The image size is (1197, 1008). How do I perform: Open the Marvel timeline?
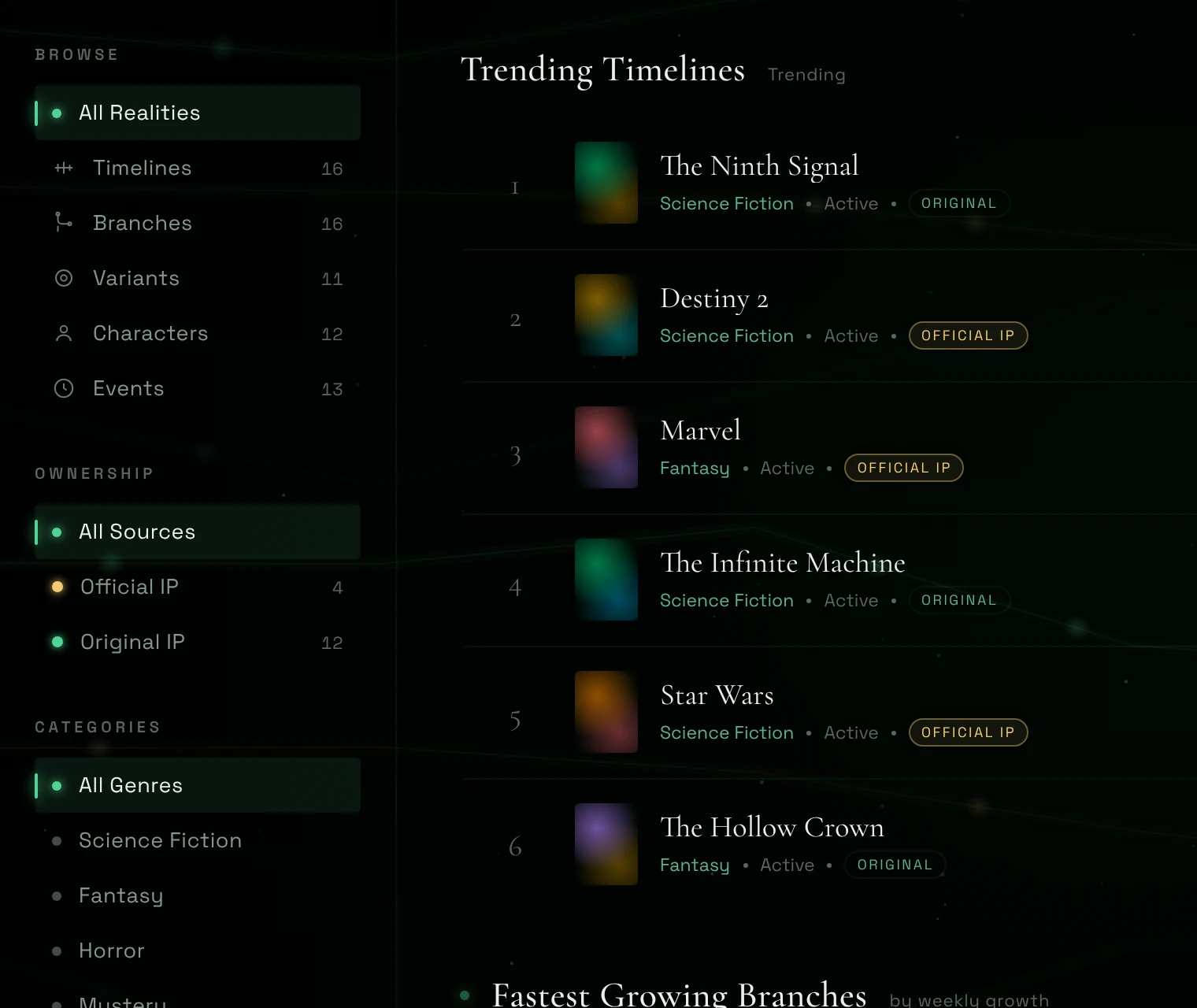click(700, 430)
